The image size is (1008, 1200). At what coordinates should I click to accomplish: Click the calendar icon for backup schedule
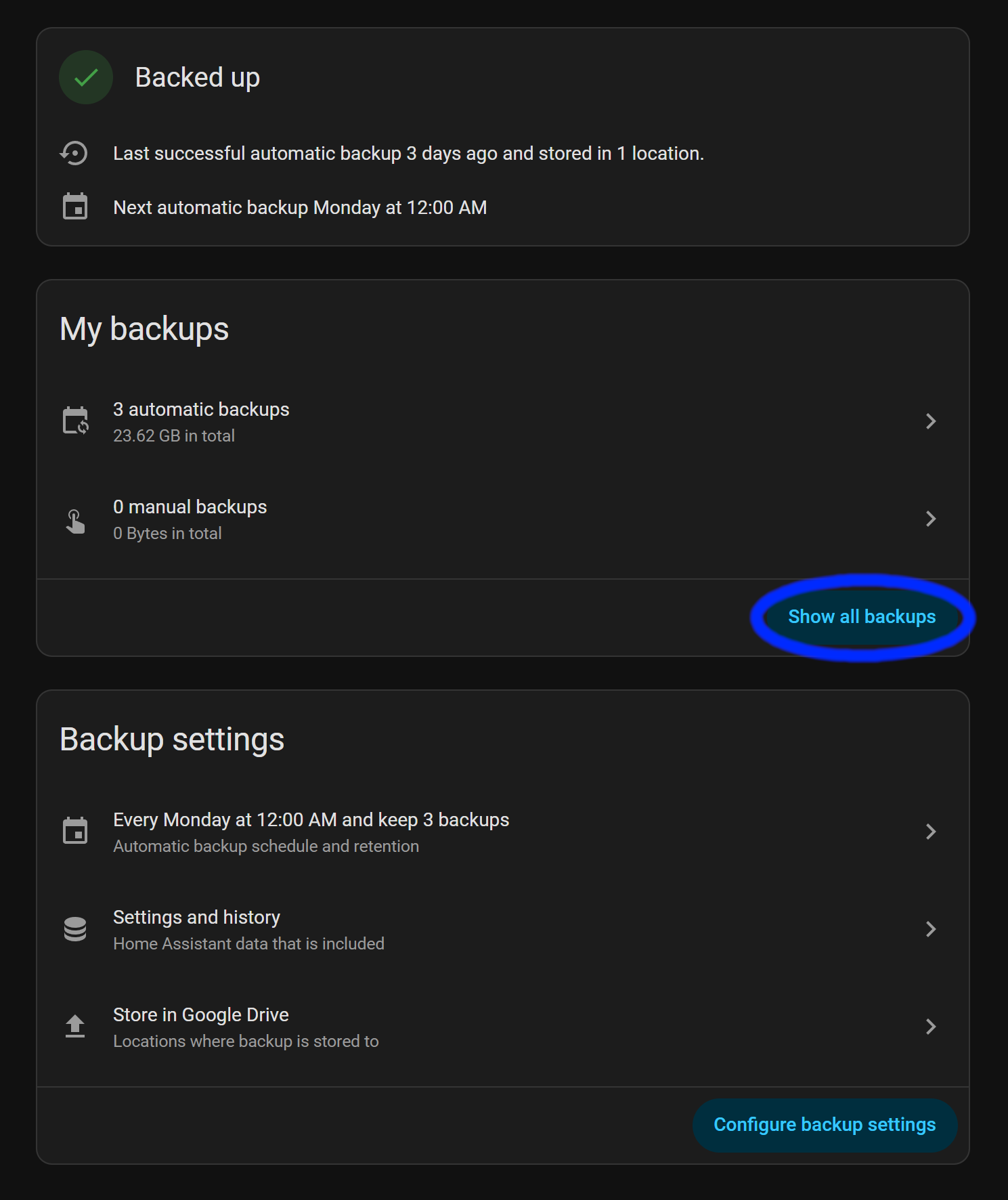pos(75,831)
